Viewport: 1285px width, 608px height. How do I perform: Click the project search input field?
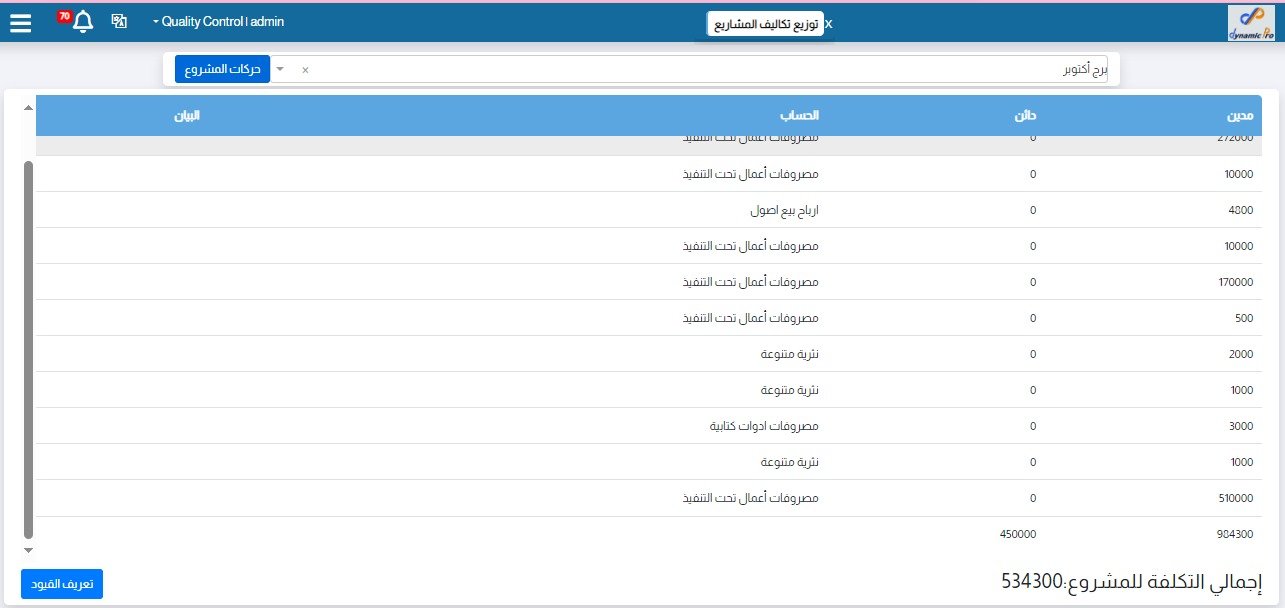pyautogui.click(x=700, y=69)
